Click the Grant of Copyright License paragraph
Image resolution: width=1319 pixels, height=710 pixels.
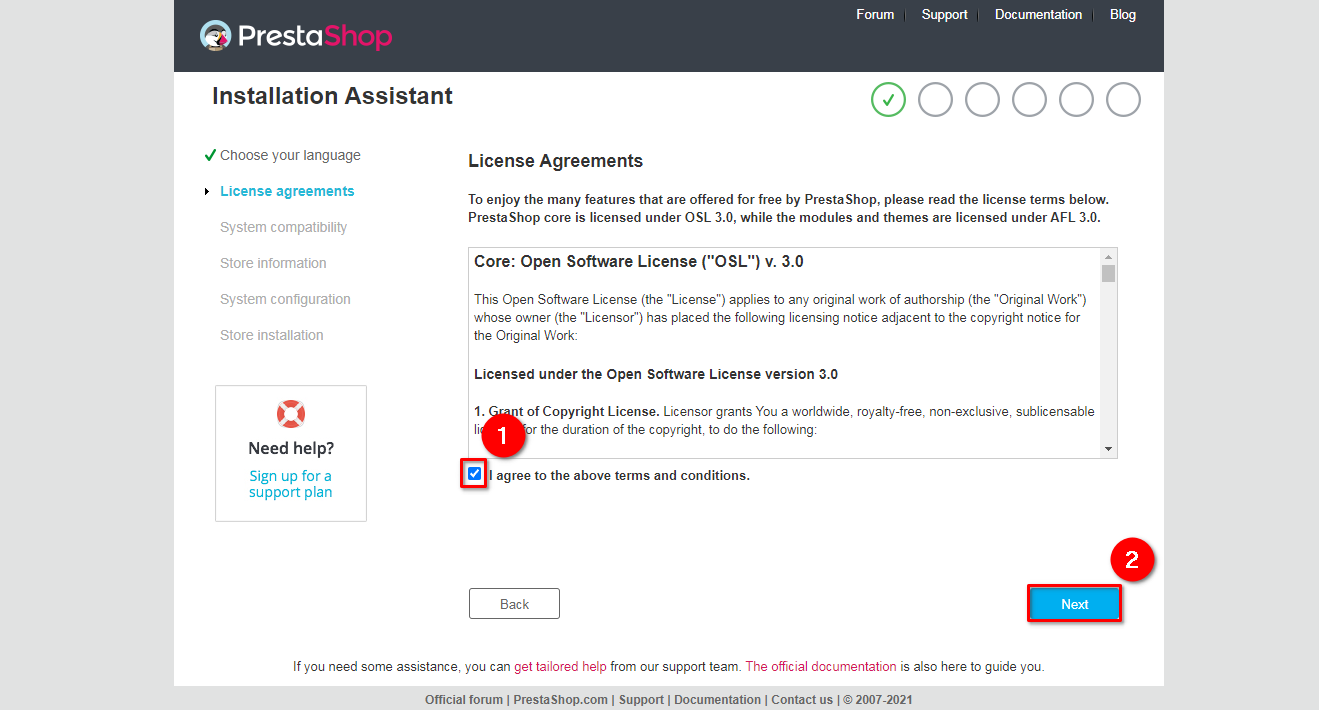pos(784,421)
